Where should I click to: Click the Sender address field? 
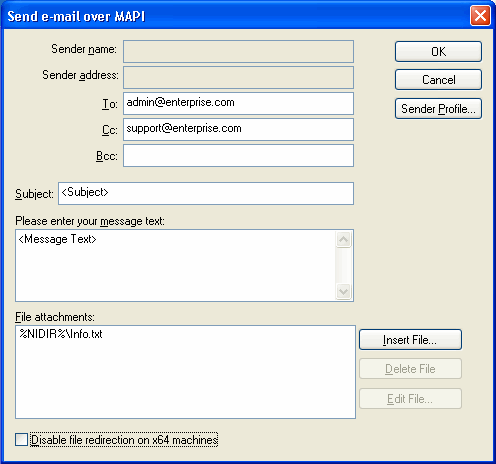coord(238,78)
